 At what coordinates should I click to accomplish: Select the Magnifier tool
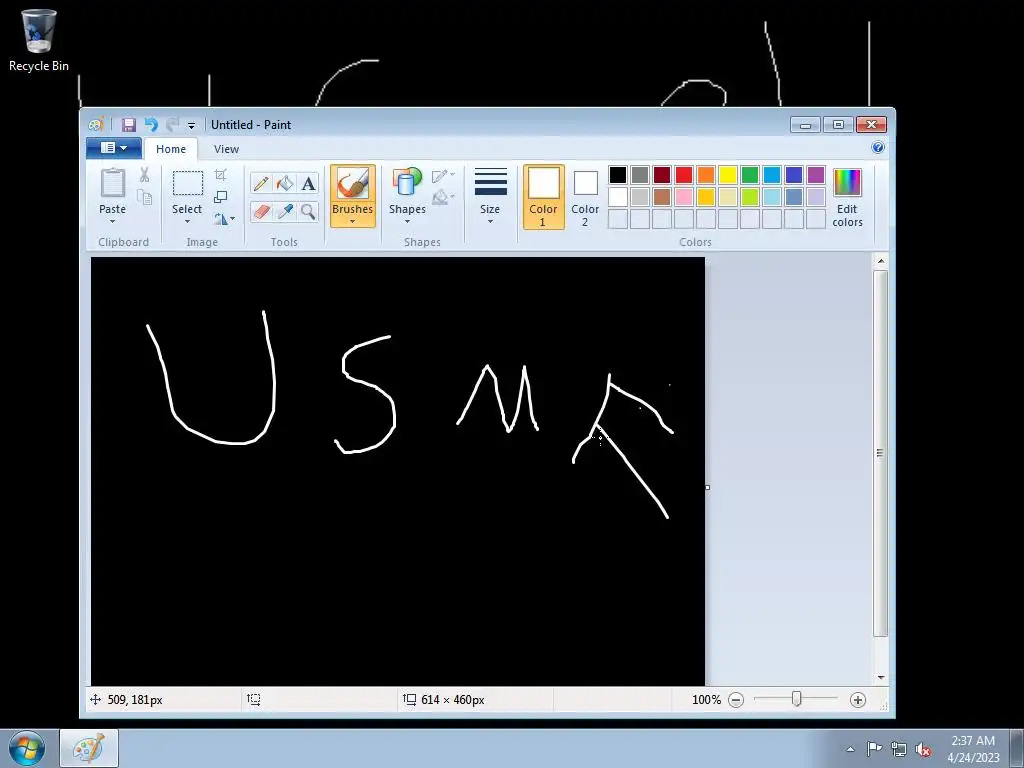pyautogui.click(x=308, y=212)
